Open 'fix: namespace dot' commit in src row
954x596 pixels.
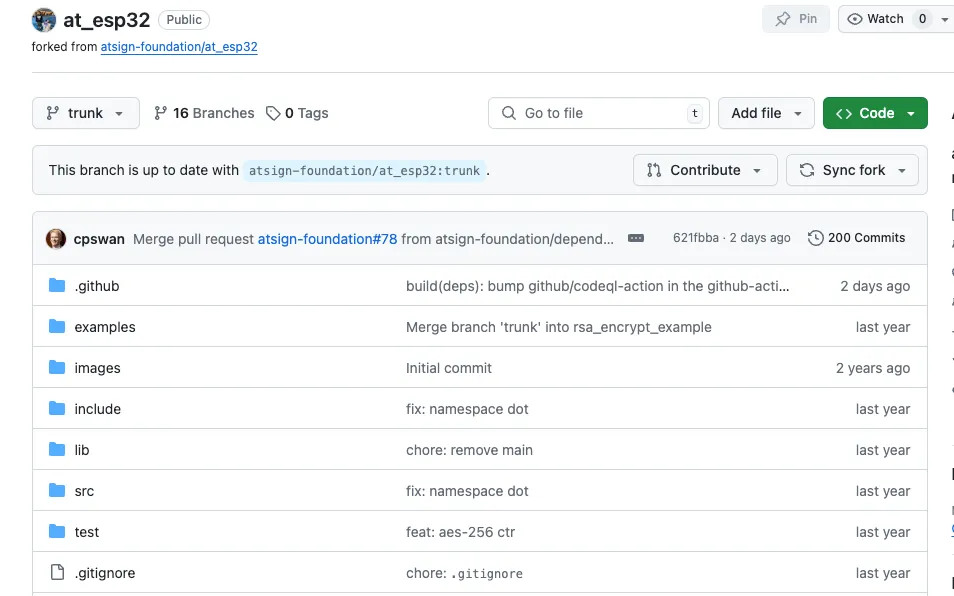coord(467,491)
